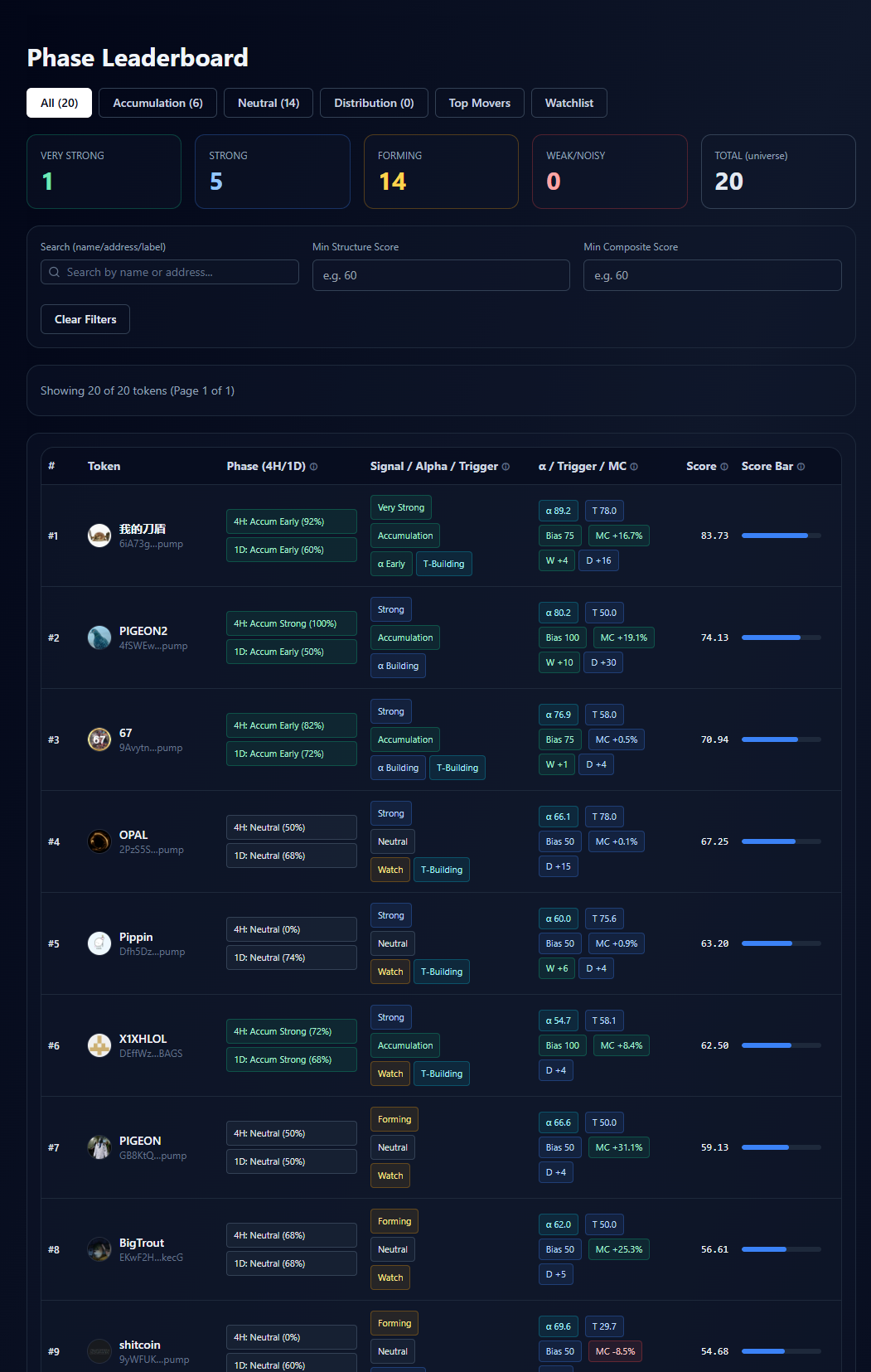Click the MC +8.4% badge

click(x=622, y=1045)
